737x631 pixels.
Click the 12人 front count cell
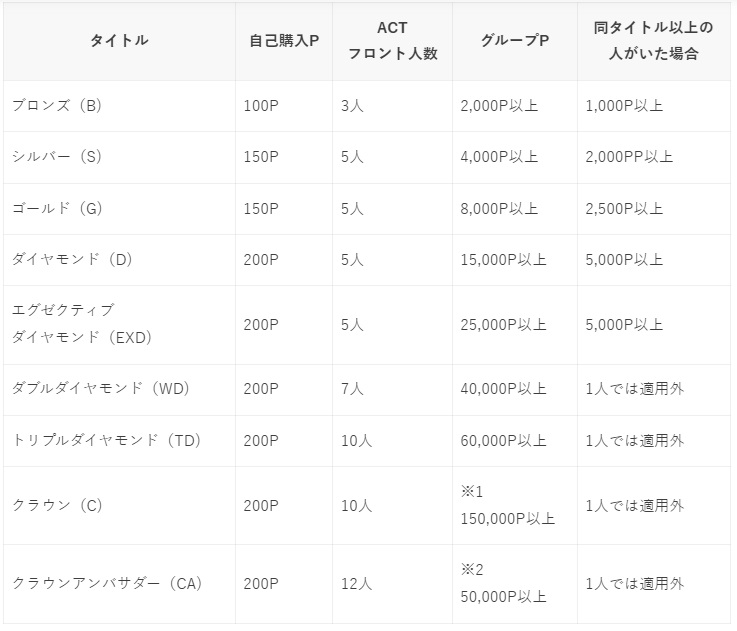coord(392,584)
